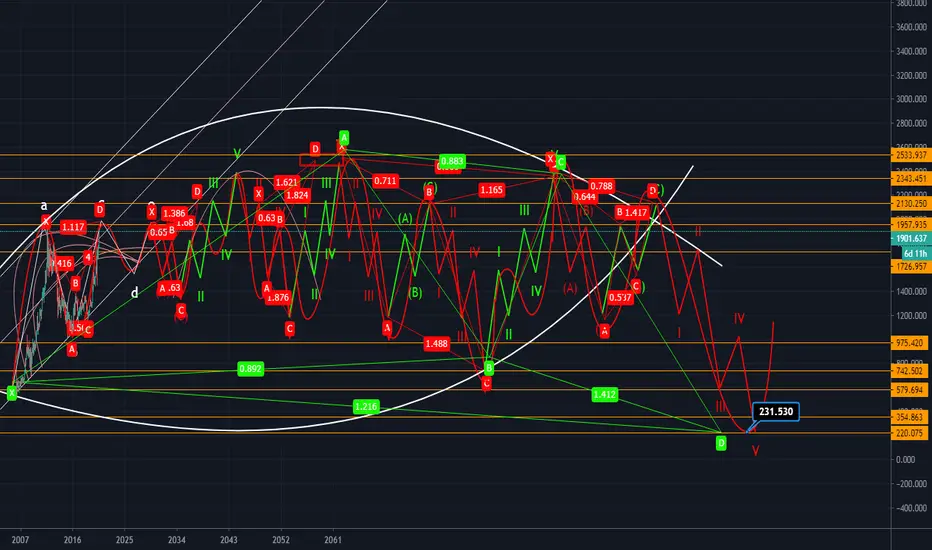Viewport: 932px width, 550px height.
Task: Click the red 1.488 ratio label
Action: point(436,344)
